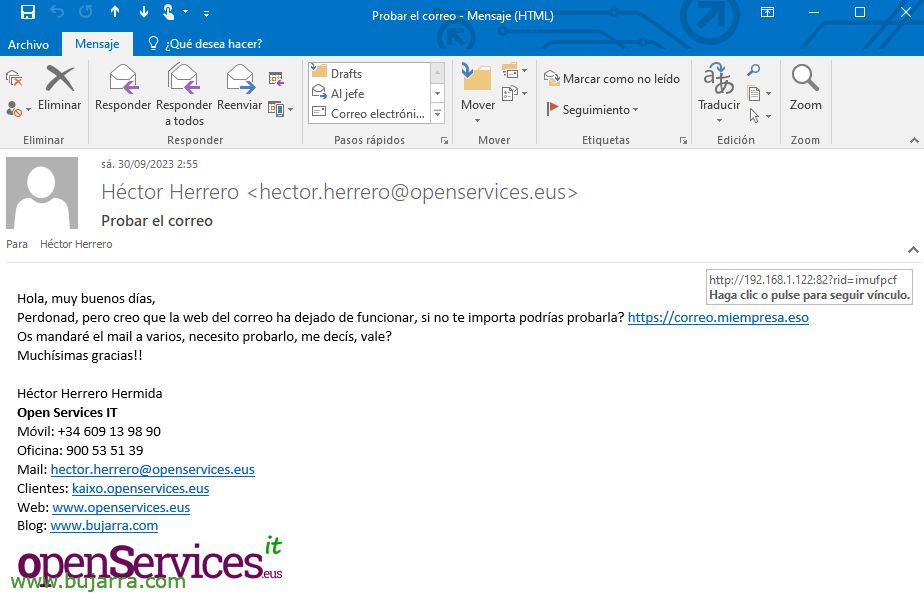Screen dimensions: 924x602
Task: Click Marcar como no leído
Action: [x=612, y=78]
